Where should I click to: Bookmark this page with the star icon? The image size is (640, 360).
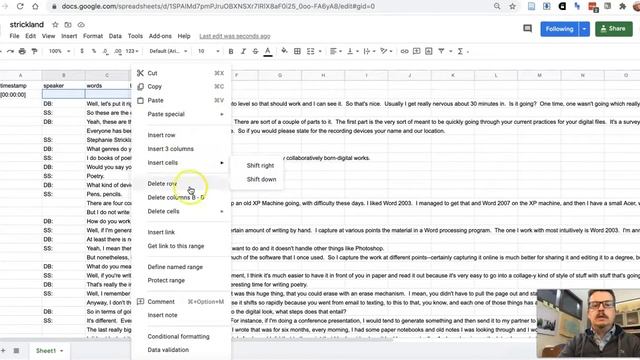pos(513,6)
